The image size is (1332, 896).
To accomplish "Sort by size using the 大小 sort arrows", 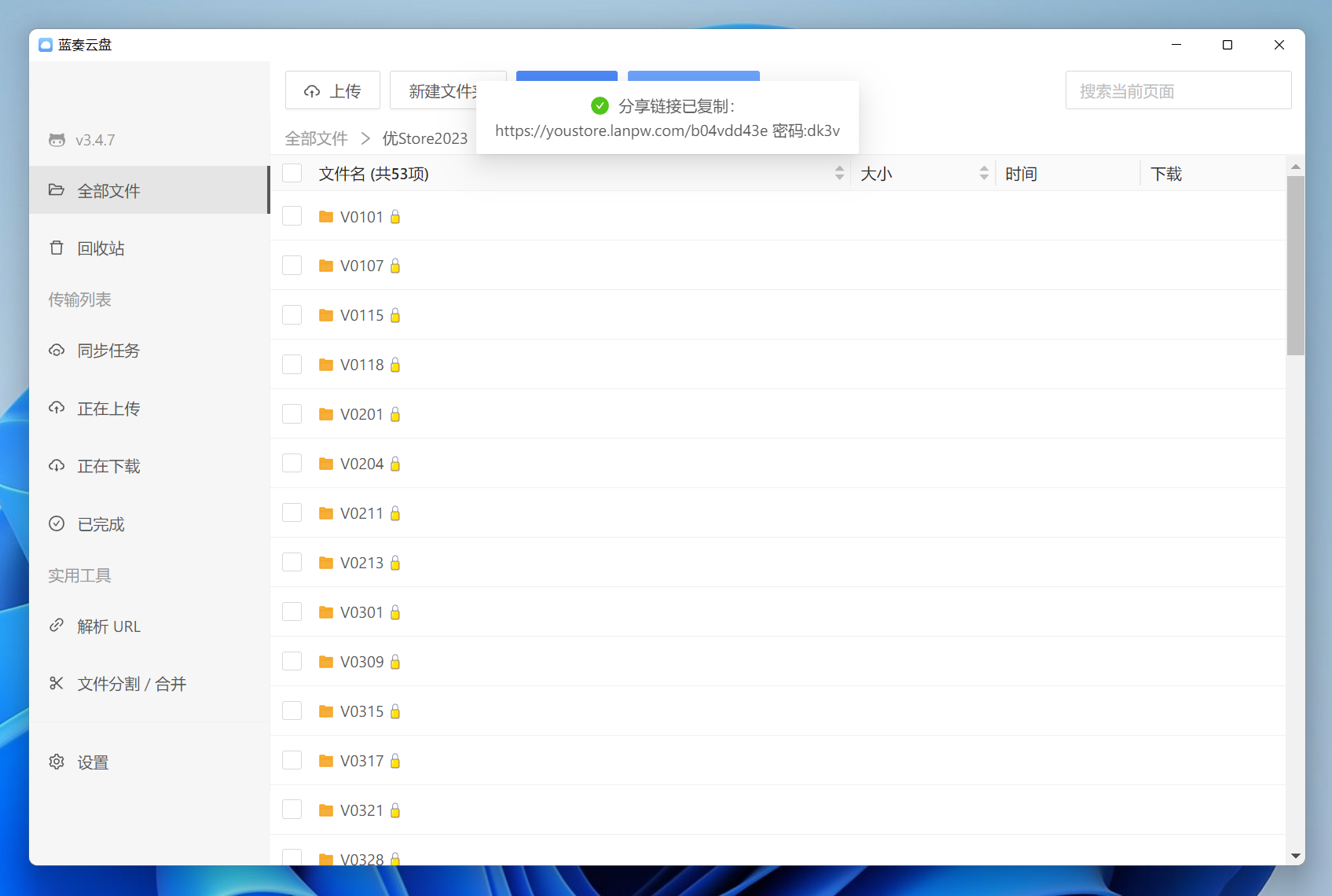I will pyautogui.click(x=984, y=173).
